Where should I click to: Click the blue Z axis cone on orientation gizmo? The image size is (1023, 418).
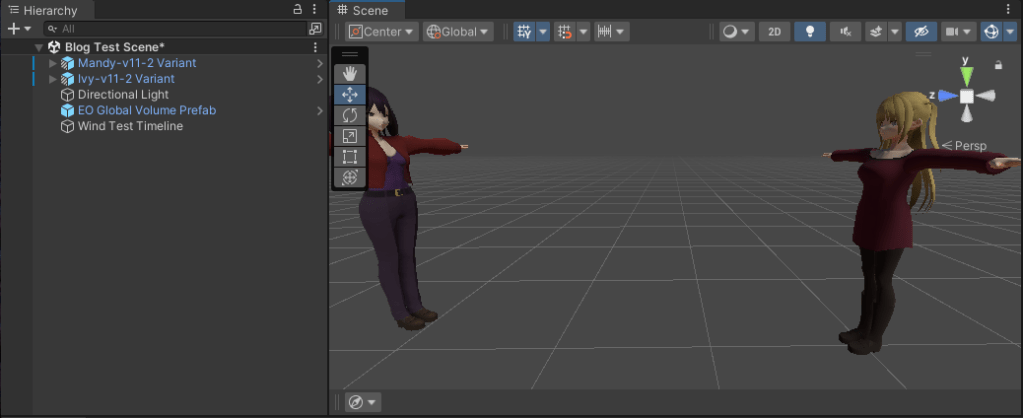pyautogui.click(x=948, y=96)
